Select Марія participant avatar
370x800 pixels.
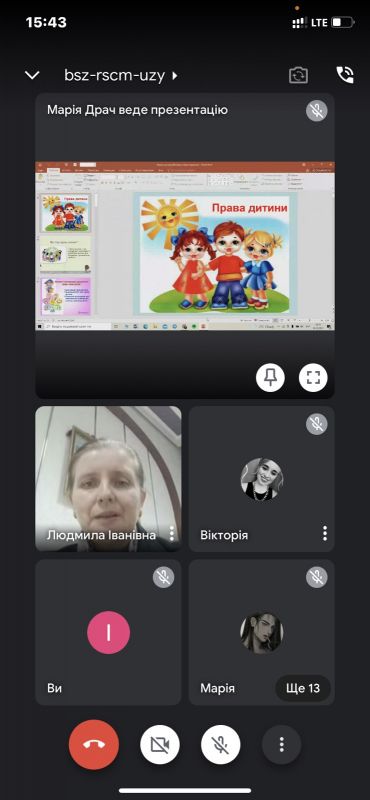pos(261,632)
